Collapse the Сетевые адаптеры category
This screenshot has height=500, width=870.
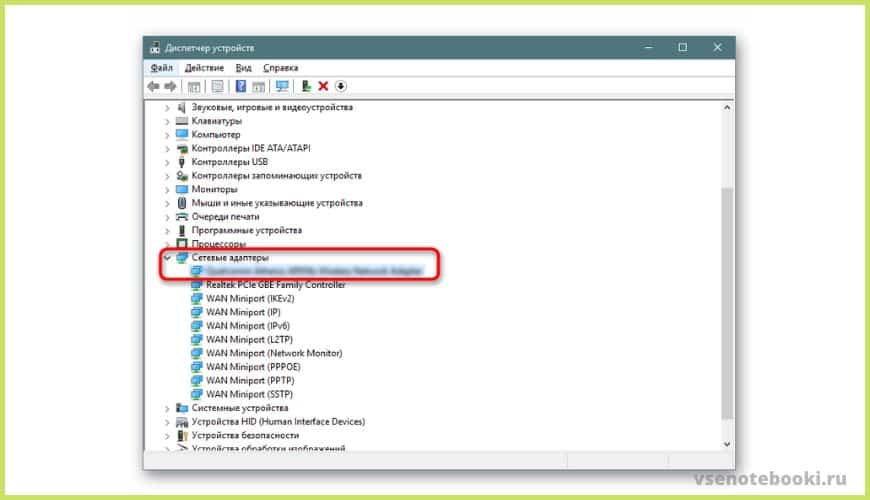[x=167, y=258]
